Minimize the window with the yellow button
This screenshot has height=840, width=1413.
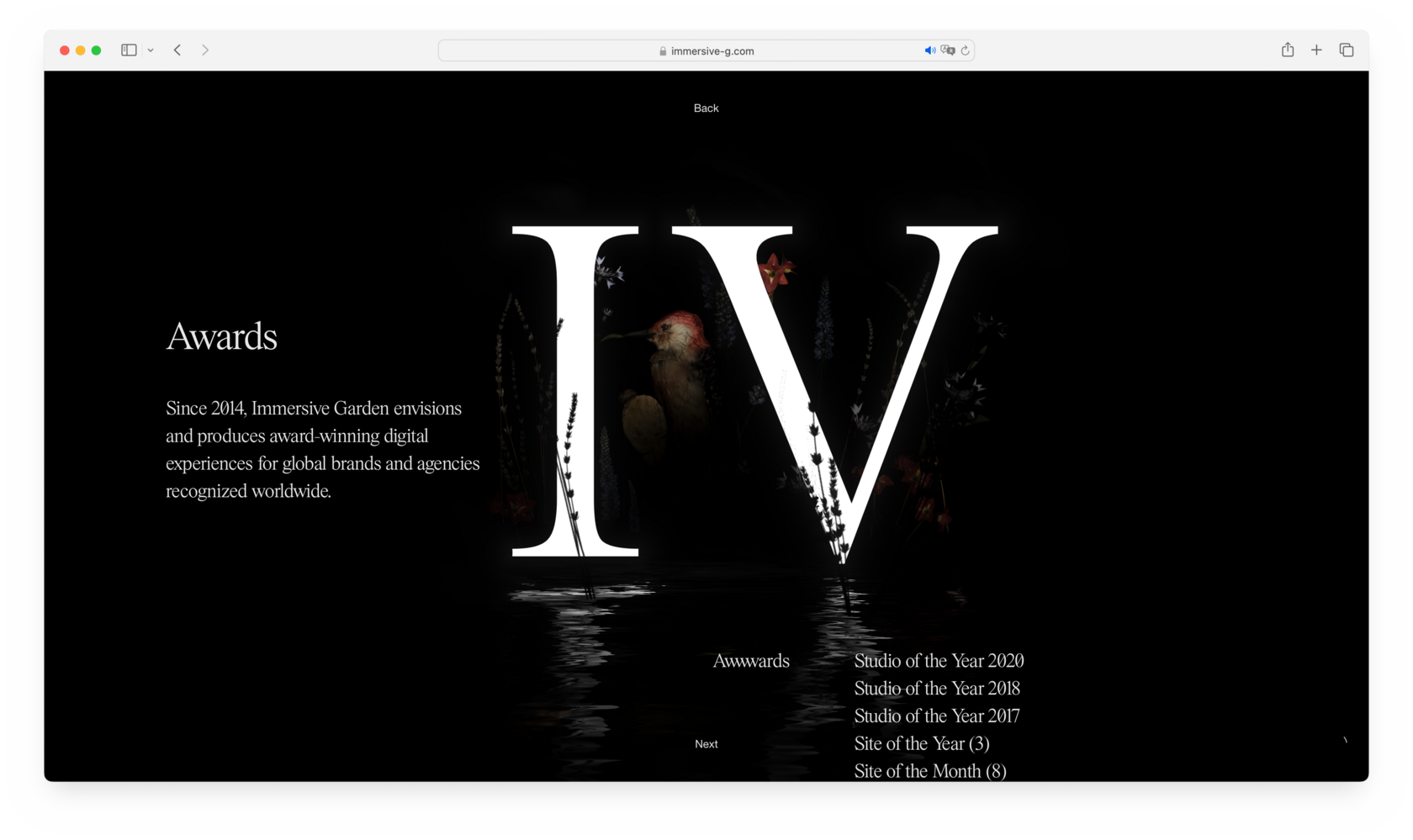coord(81,50)
